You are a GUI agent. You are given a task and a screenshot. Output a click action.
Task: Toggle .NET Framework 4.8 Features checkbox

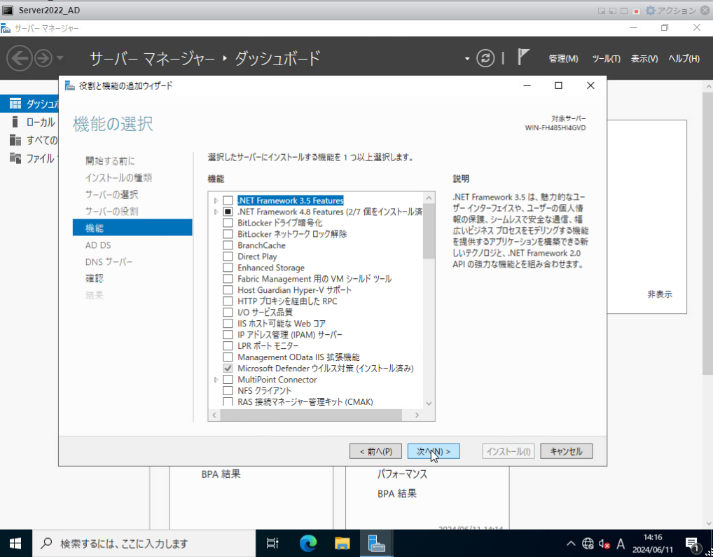tap(228, 212)
